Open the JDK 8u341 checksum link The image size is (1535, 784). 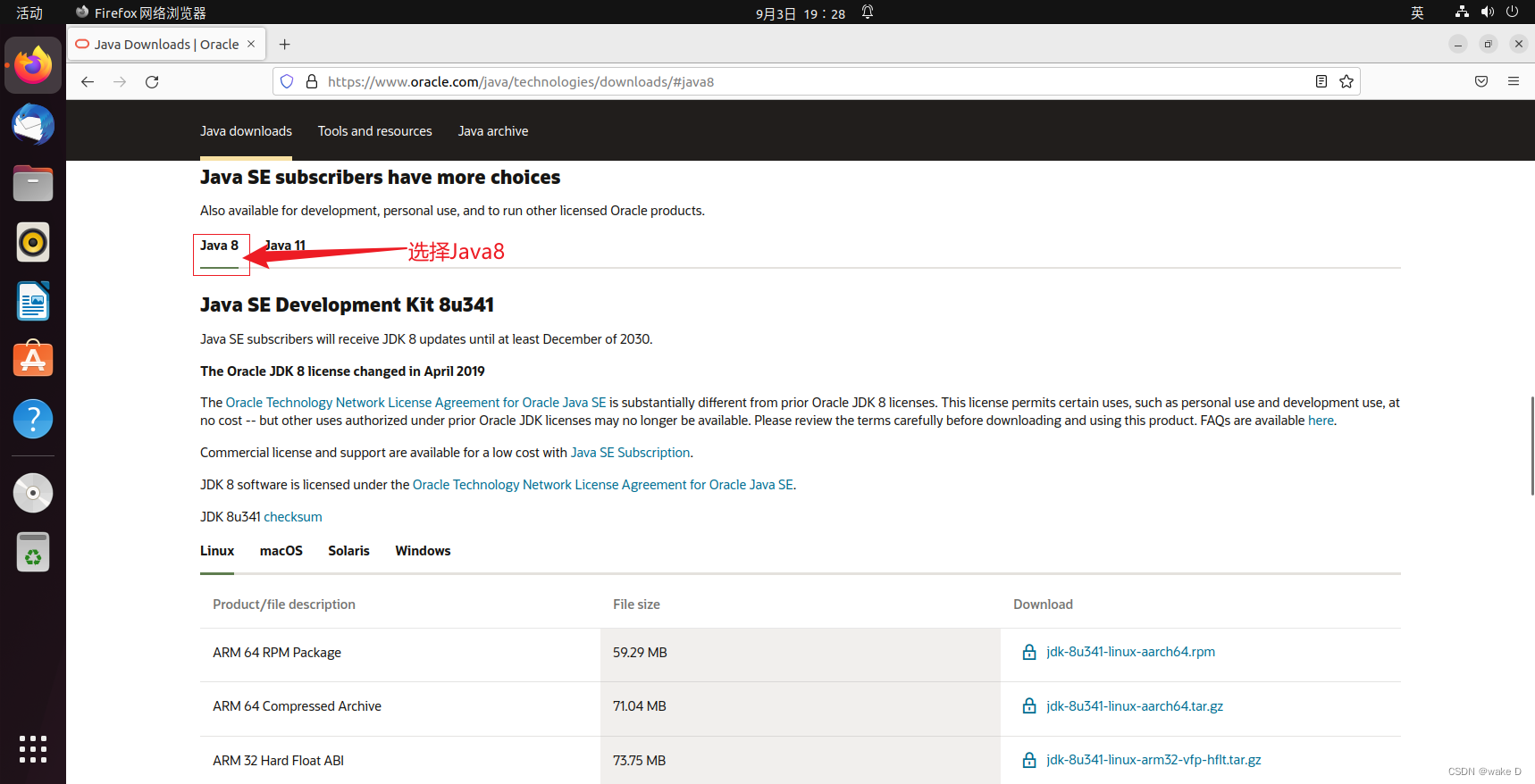(293, 517)
